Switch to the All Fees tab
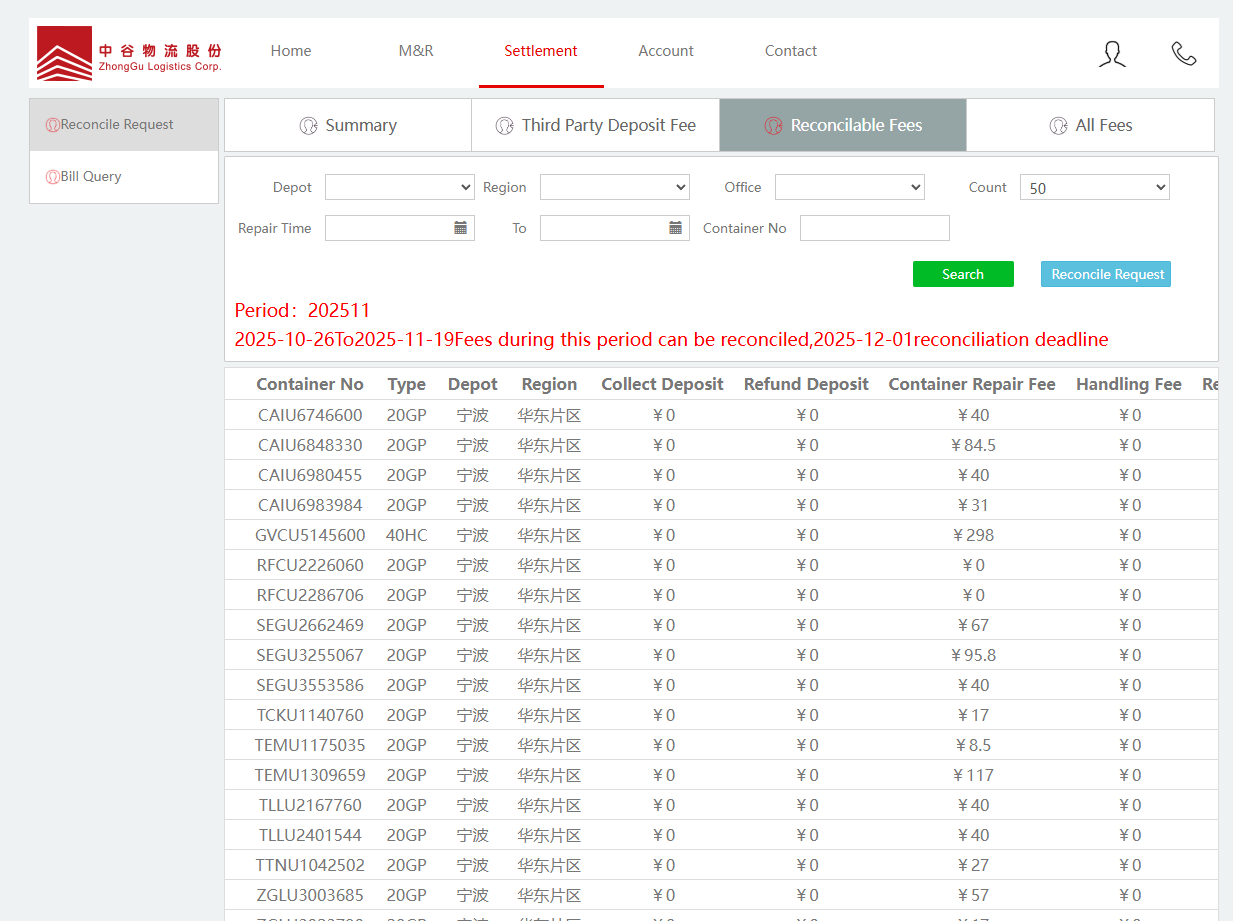 pyautogui.click(x=1090, y=125)
